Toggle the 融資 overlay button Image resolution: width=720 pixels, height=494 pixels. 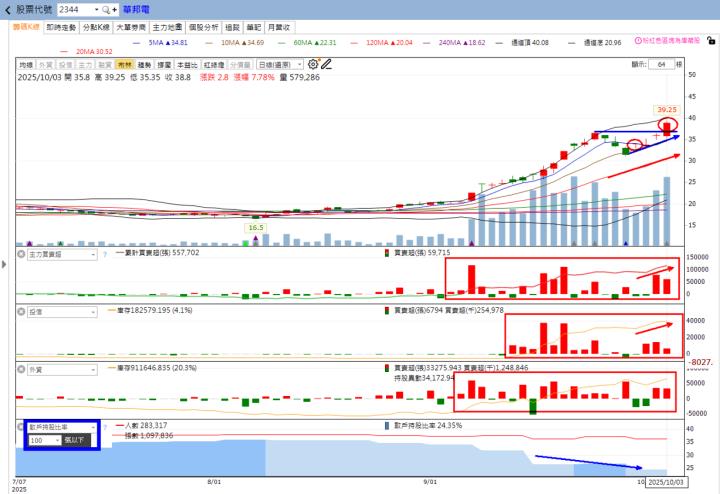tap(105, 65)
